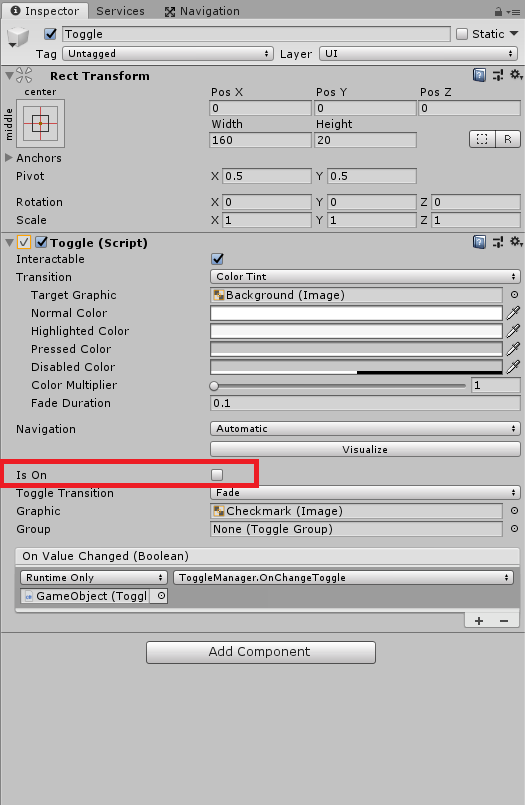Open the Disabled Color swatch
525x805 pixels.
coord(356,367)
